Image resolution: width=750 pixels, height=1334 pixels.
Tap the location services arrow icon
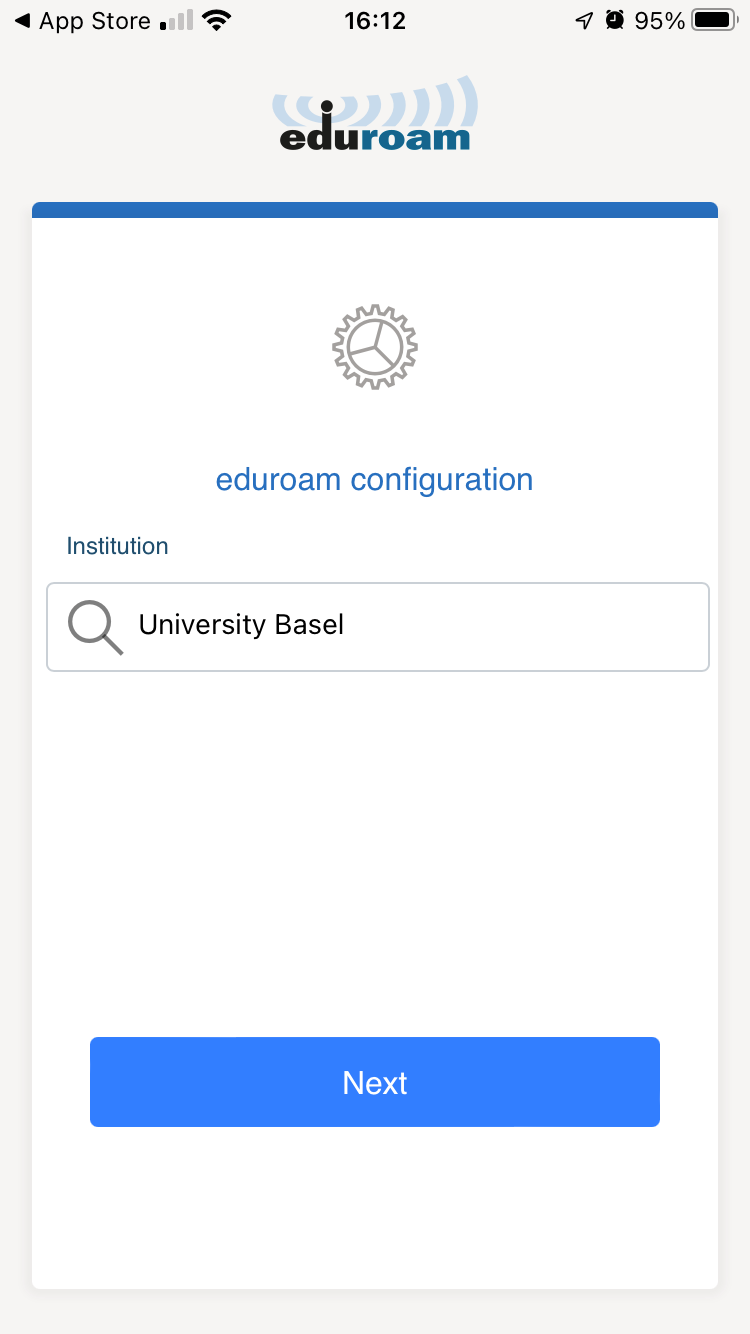(x=584, y=21)
